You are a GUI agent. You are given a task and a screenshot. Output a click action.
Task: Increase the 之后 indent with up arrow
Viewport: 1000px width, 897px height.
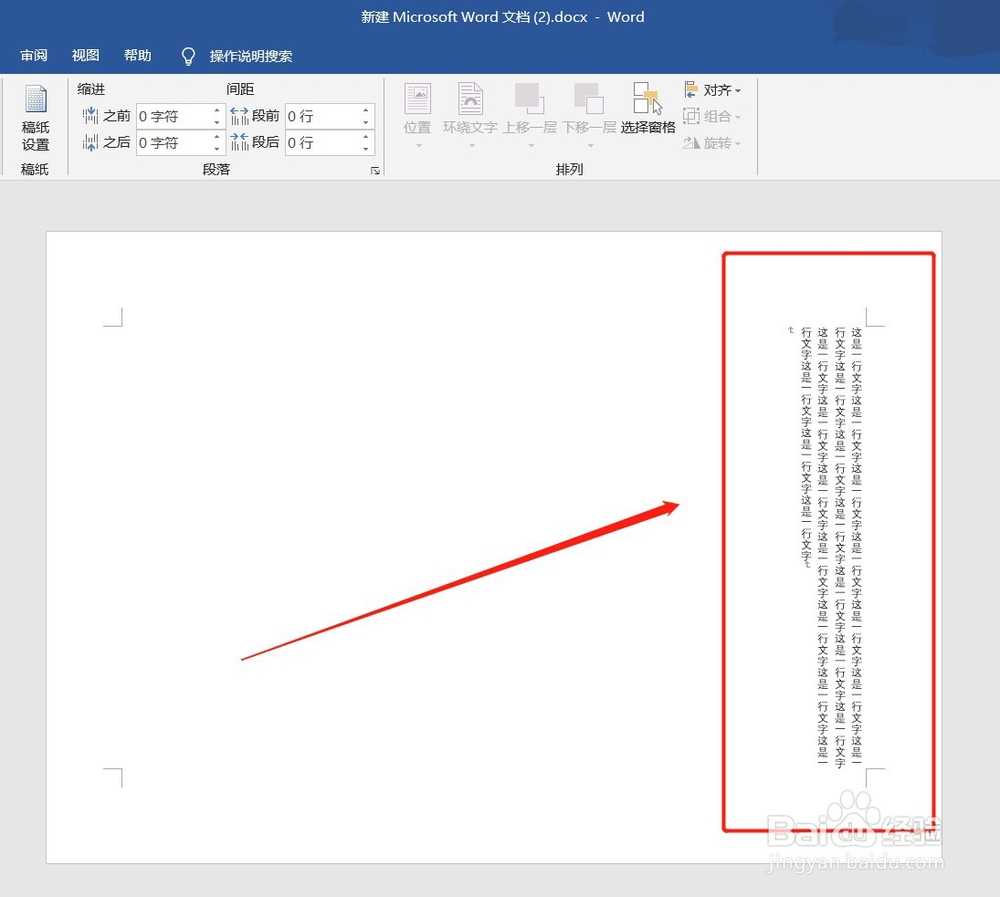(217, 137)
